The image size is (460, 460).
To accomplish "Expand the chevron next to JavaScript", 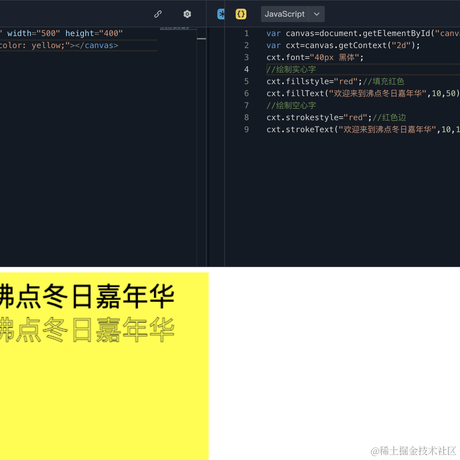I will [x=317, y=14].
